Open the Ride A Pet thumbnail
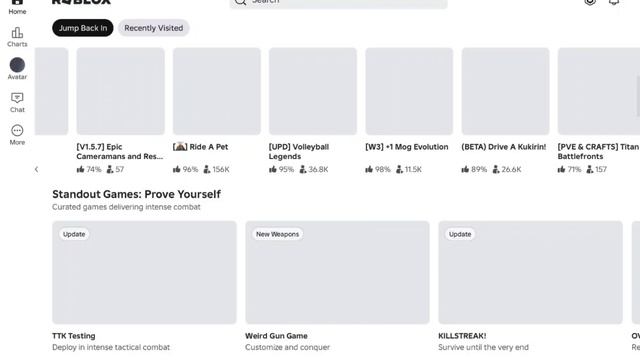The height and width of the screenshot is (360, 640). pos(217,91)
